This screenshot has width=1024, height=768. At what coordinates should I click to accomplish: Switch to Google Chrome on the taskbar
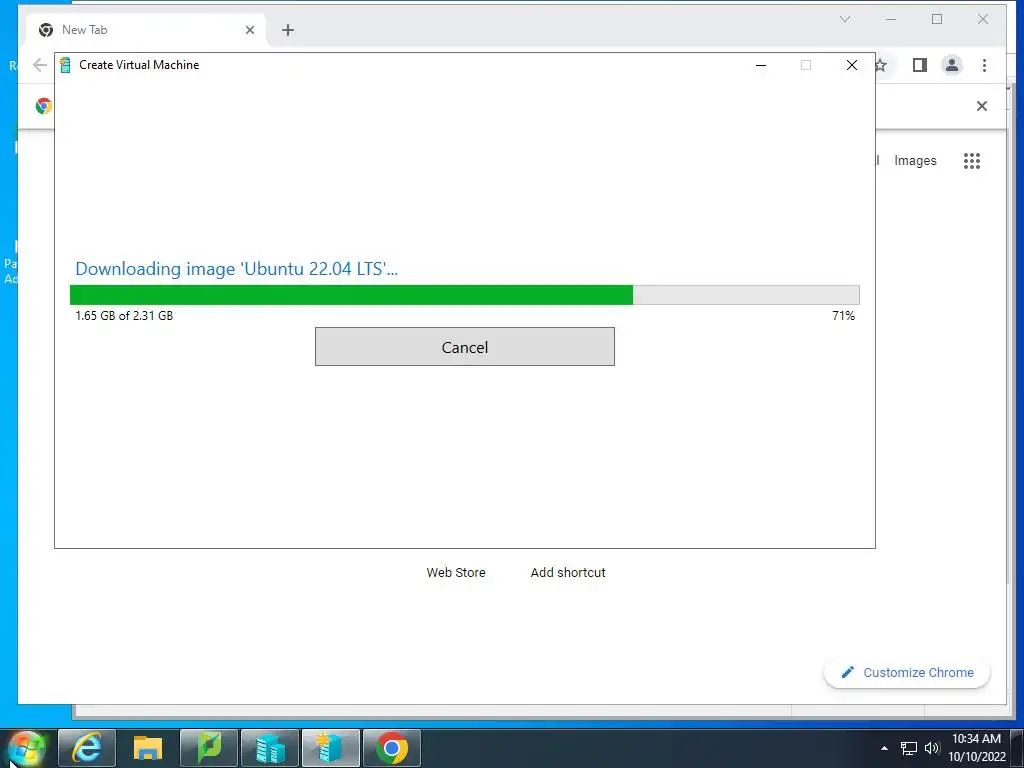coord(392,748)
